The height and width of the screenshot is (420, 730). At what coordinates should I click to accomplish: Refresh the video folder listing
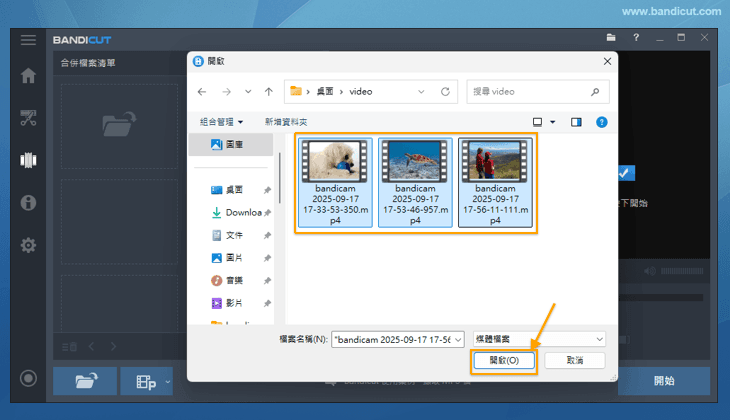point(445,91)
